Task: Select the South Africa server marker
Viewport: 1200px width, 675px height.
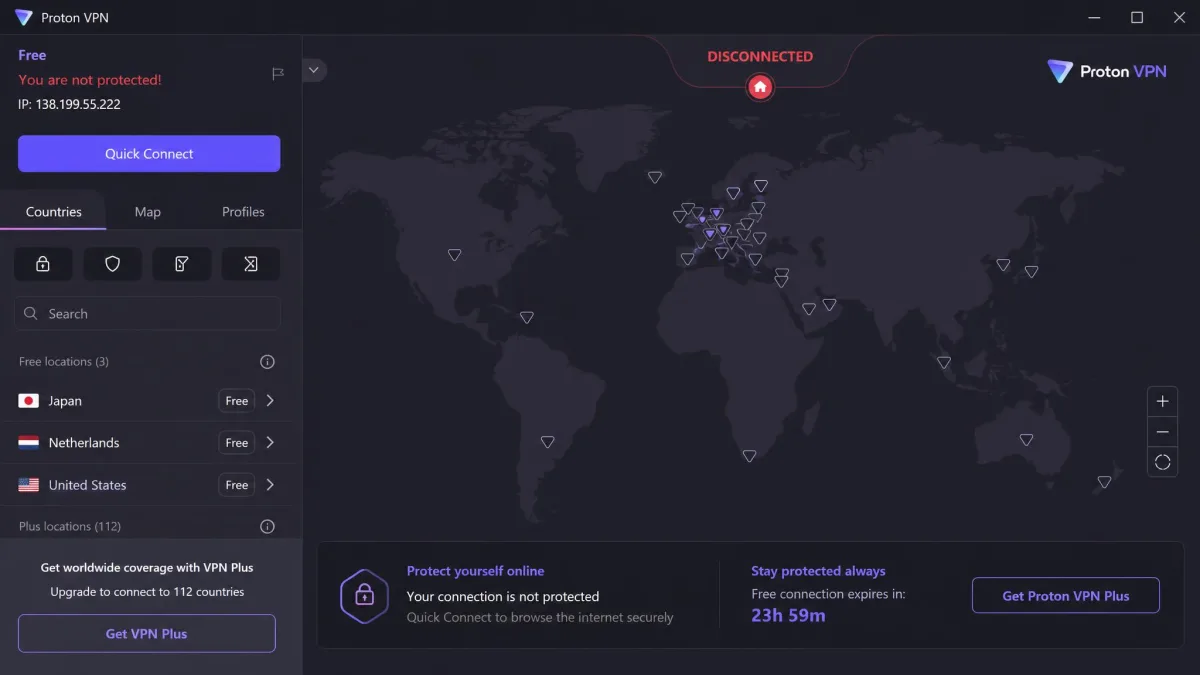Action: click(x=749, y=456)
